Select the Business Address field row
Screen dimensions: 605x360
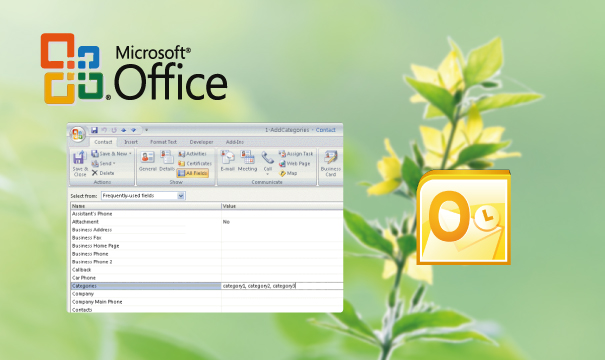207,230
